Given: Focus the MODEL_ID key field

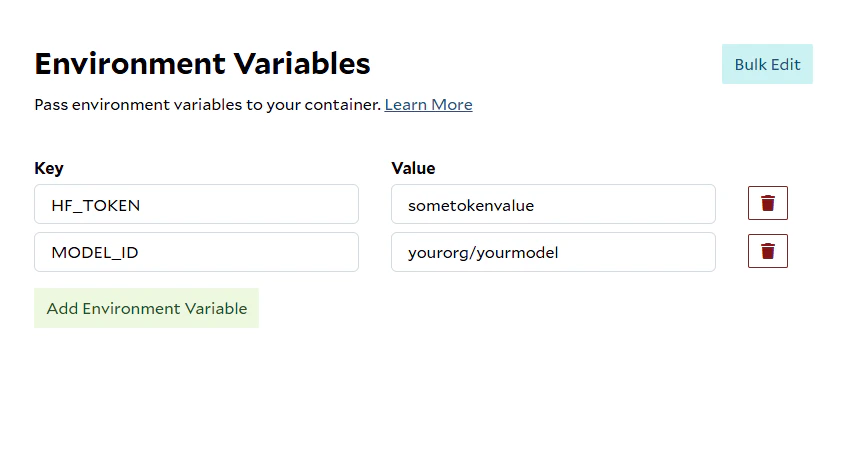Looking at the screenshot, I should [196, 252].
